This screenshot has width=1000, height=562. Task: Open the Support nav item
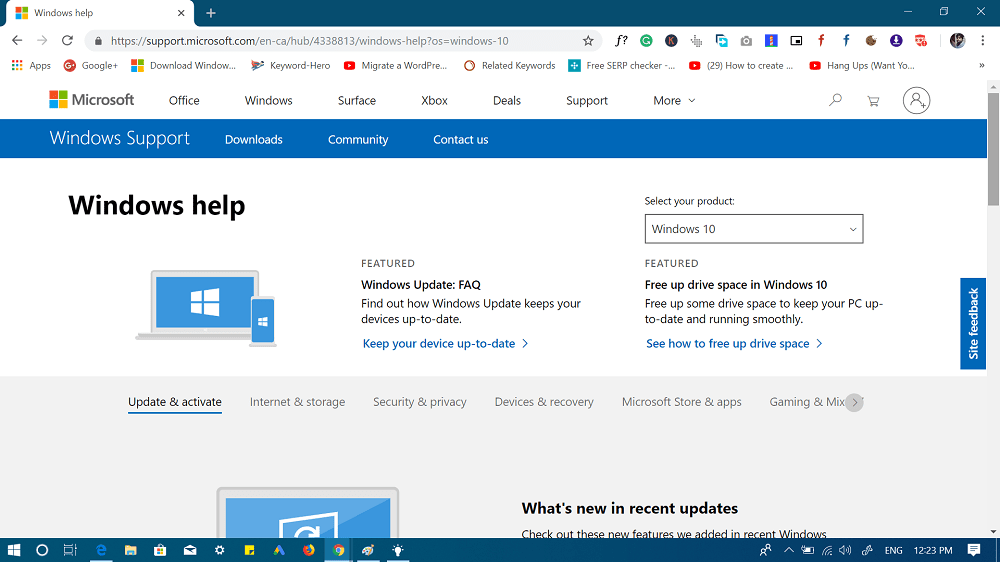pyautogui.click(x=587, y=100)
